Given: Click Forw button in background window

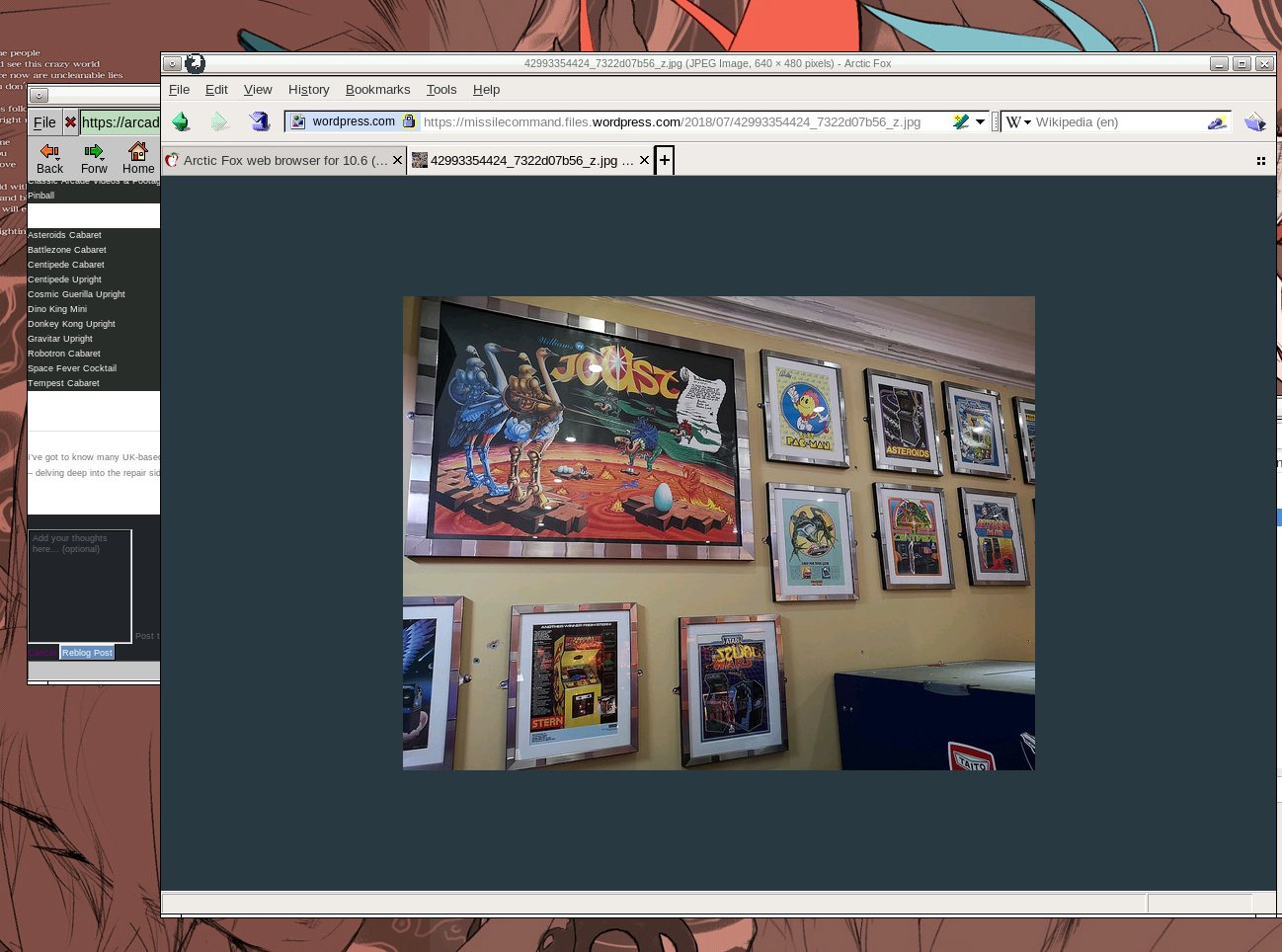Looking at the screenshot, I should click(94, 158).
